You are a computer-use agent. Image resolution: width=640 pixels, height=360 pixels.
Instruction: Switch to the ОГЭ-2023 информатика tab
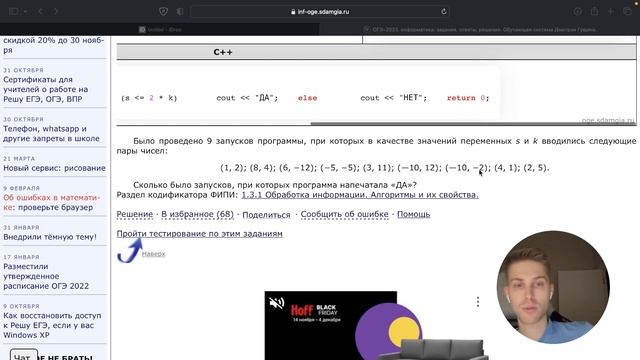coord(480,29)
